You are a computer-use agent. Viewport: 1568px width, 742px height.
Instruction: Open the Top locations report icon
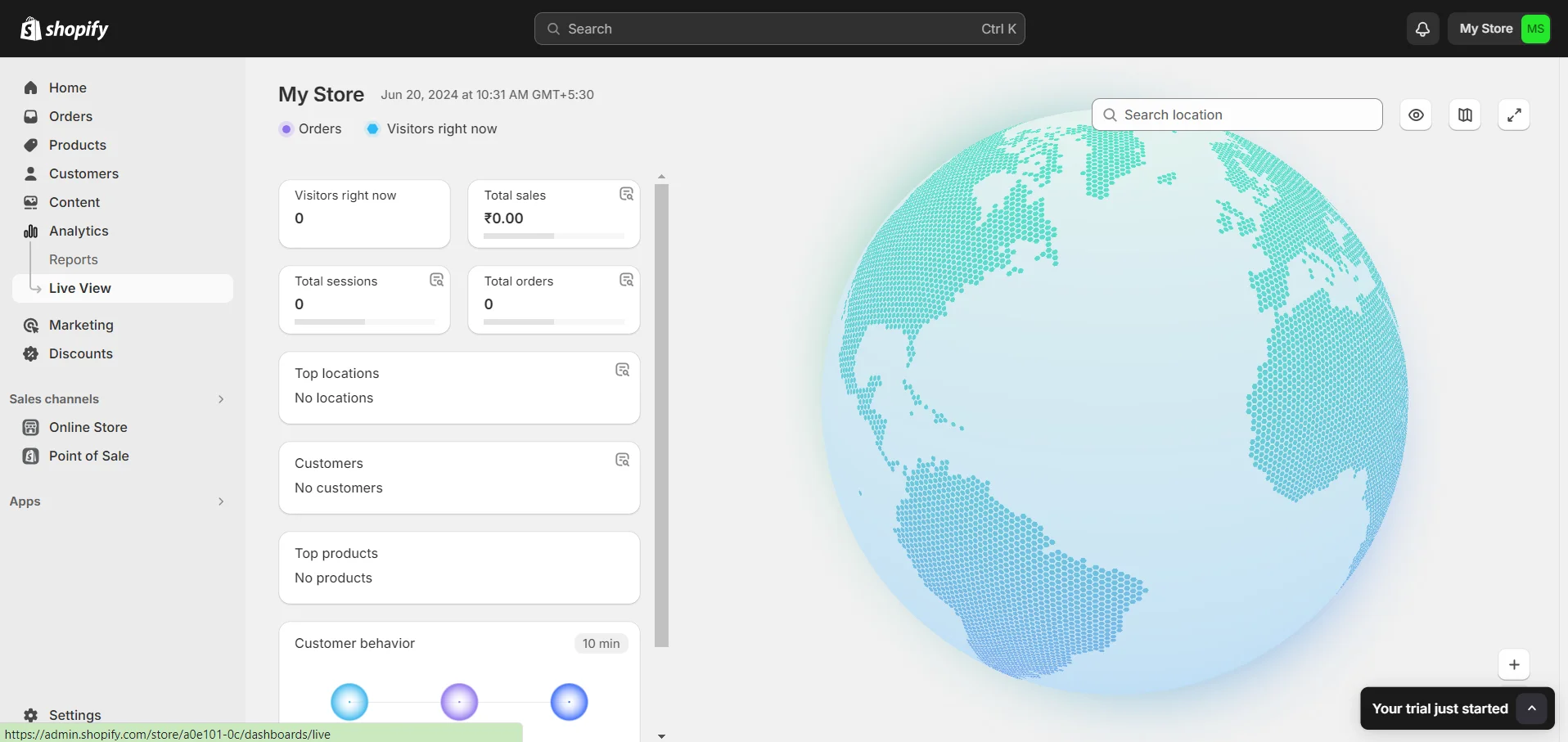point(622,370)
